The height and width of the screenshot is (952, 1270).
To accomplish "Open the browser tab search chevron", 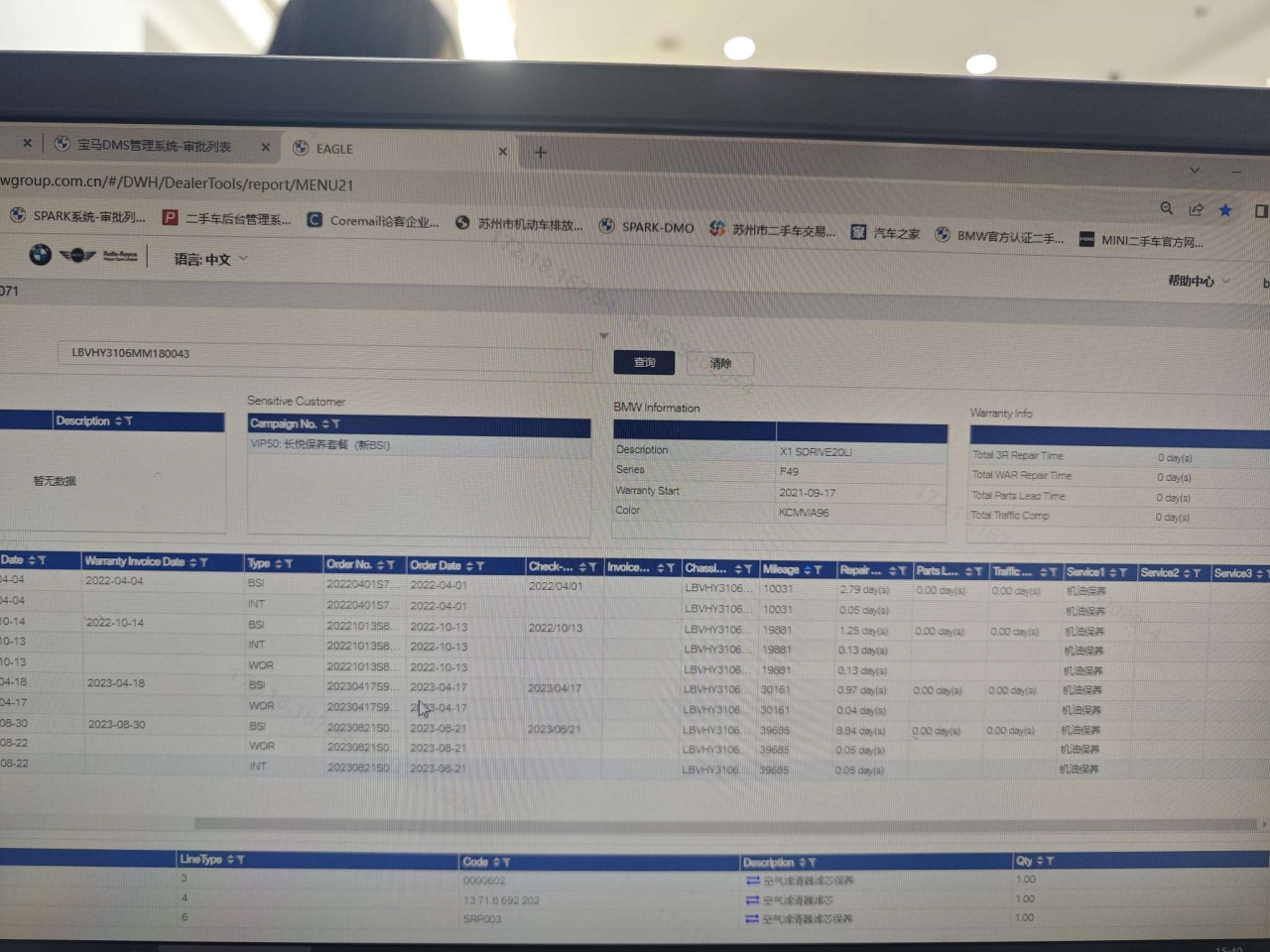I will click(x=1195, y=170).
